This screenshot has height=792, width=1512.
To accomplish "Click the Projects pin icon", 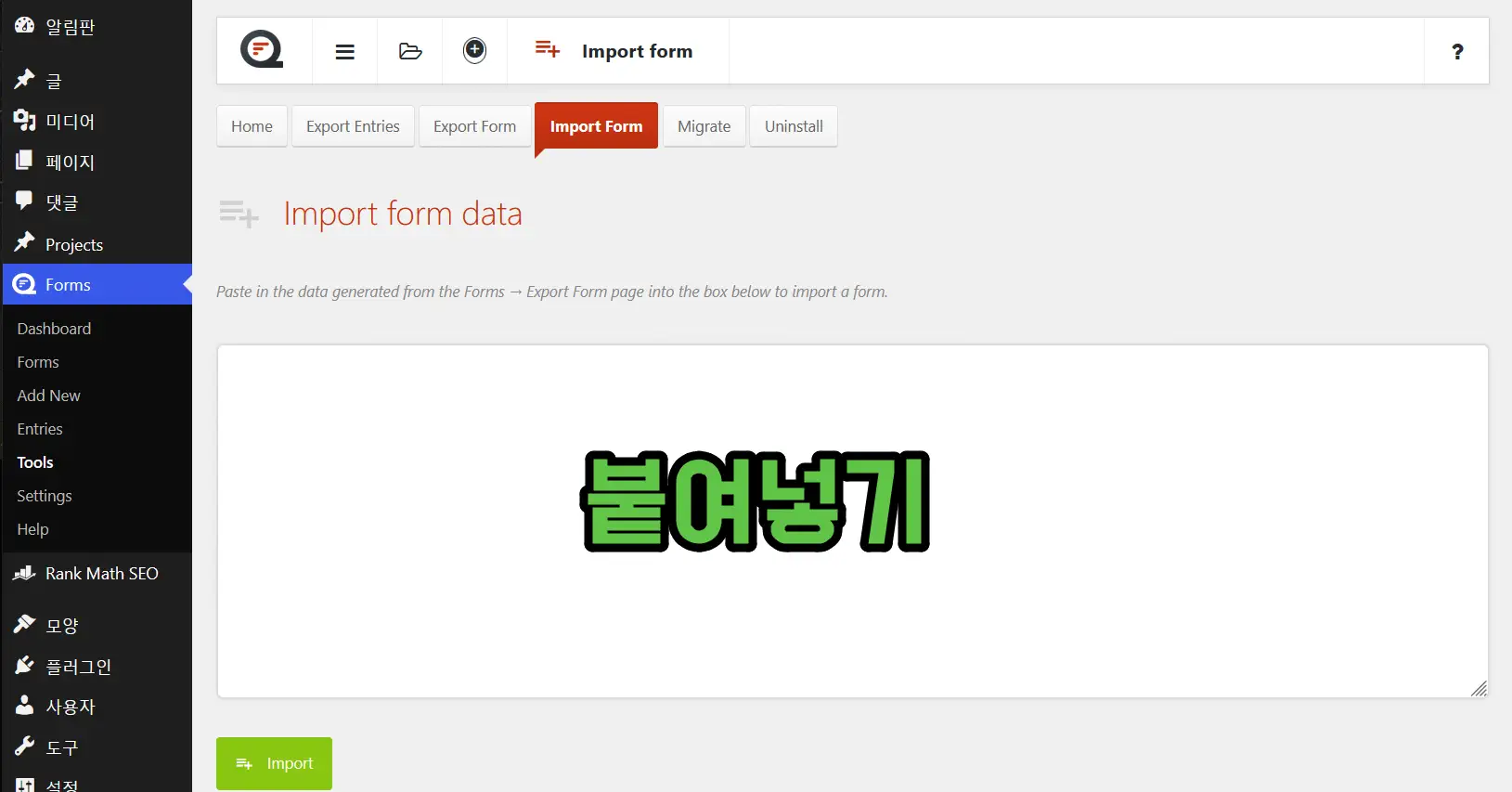I will pos(24,242).
